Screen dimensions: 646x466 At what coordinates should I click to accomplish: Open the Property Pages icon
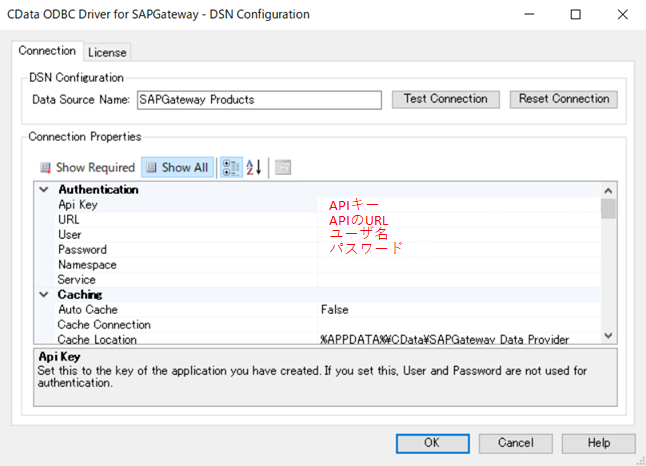pos(283,168)
